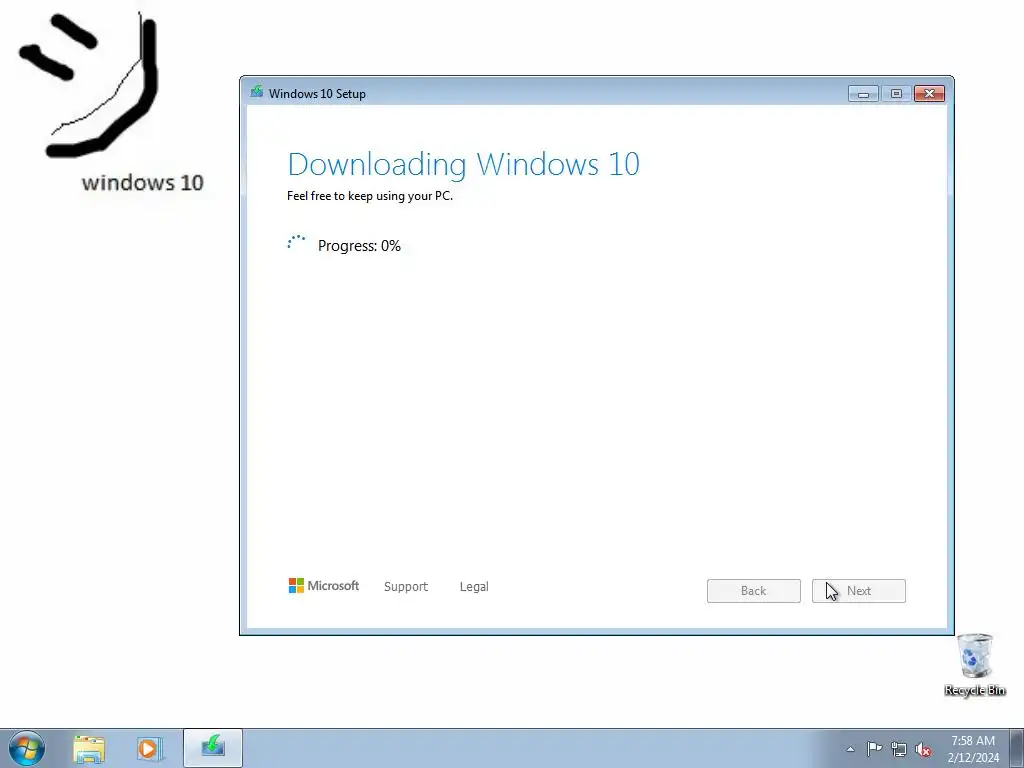Image resolution: width=1024 pixels, height=768 pixels.
Task: Click the 'Progress: 0%' text
Action: [359, 246]
